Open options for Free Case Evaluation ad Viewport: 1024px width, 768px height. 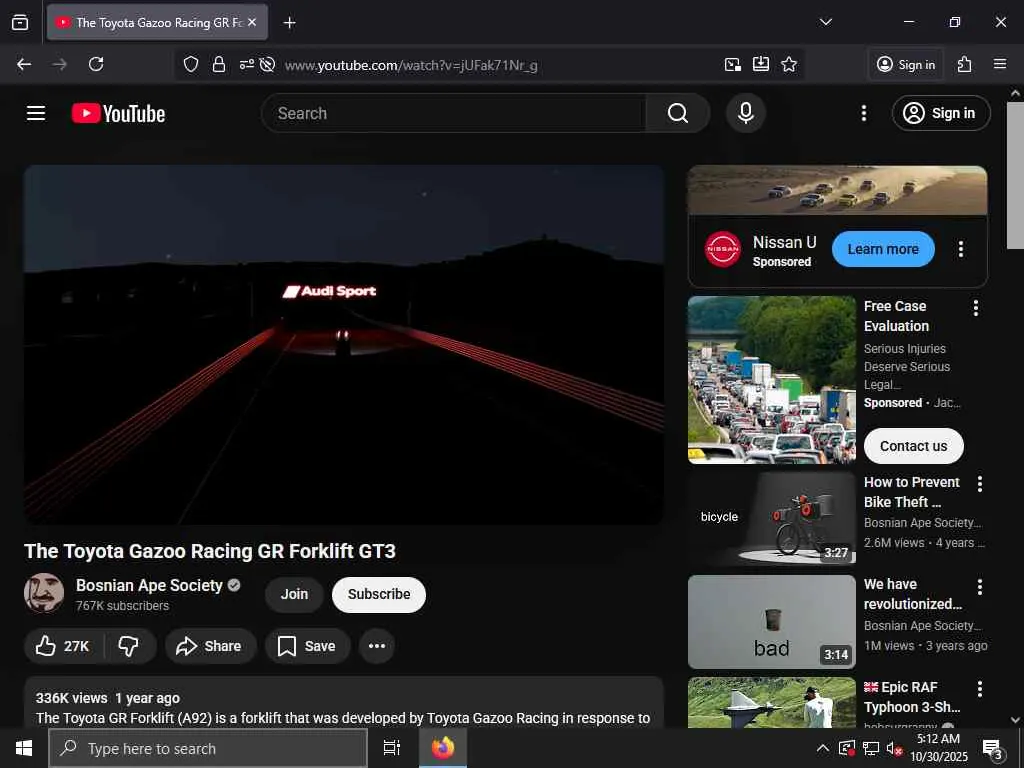click(x=976, y=308)
